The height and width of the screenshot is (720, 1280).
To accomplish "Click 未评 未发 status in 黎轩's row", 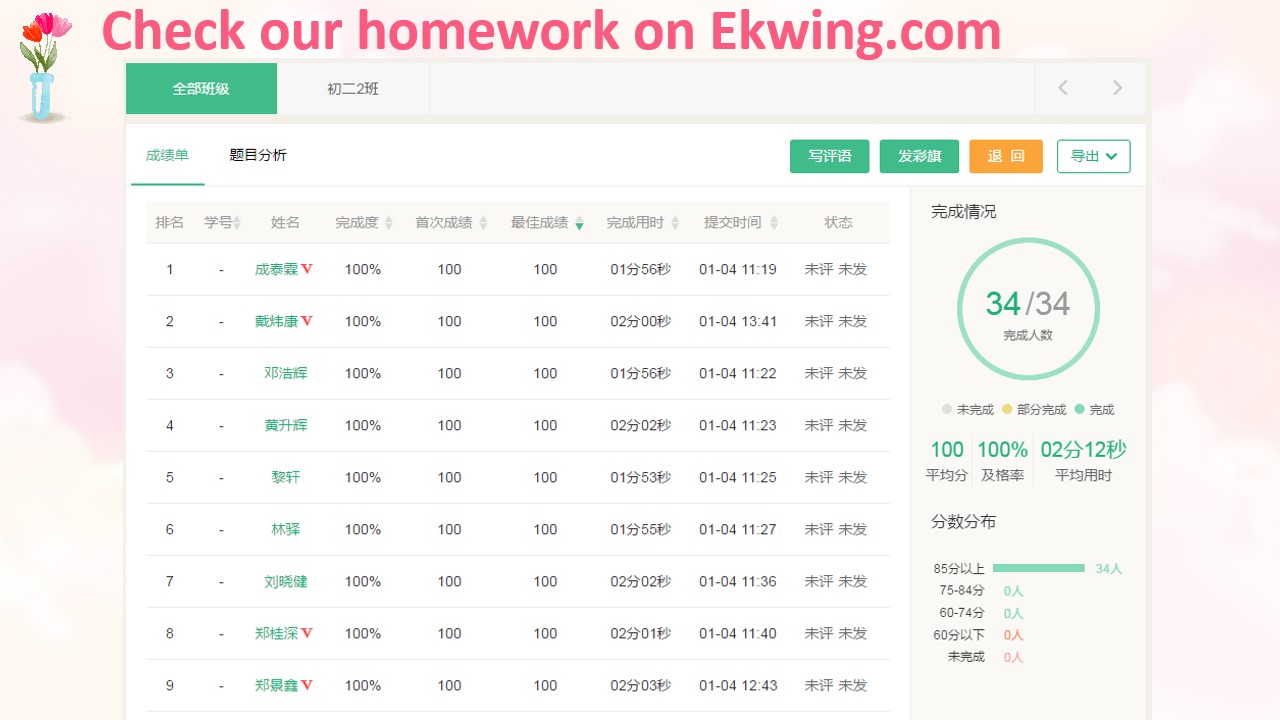I will (x=836, y=477).
